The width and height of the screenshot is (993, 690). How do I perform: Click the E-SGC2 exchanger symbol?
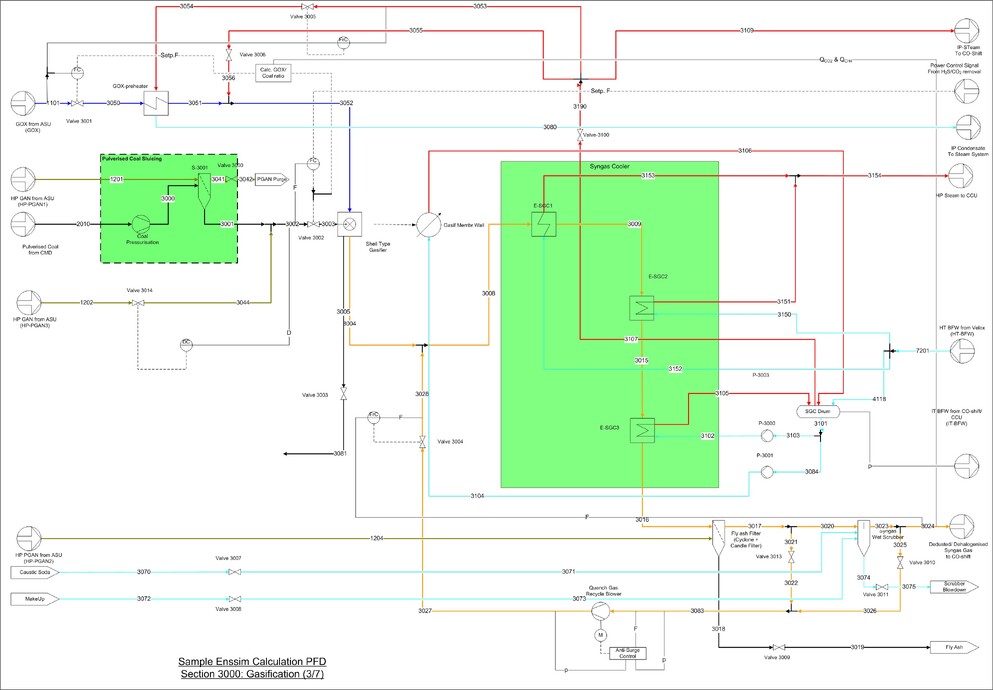[642, 308]
